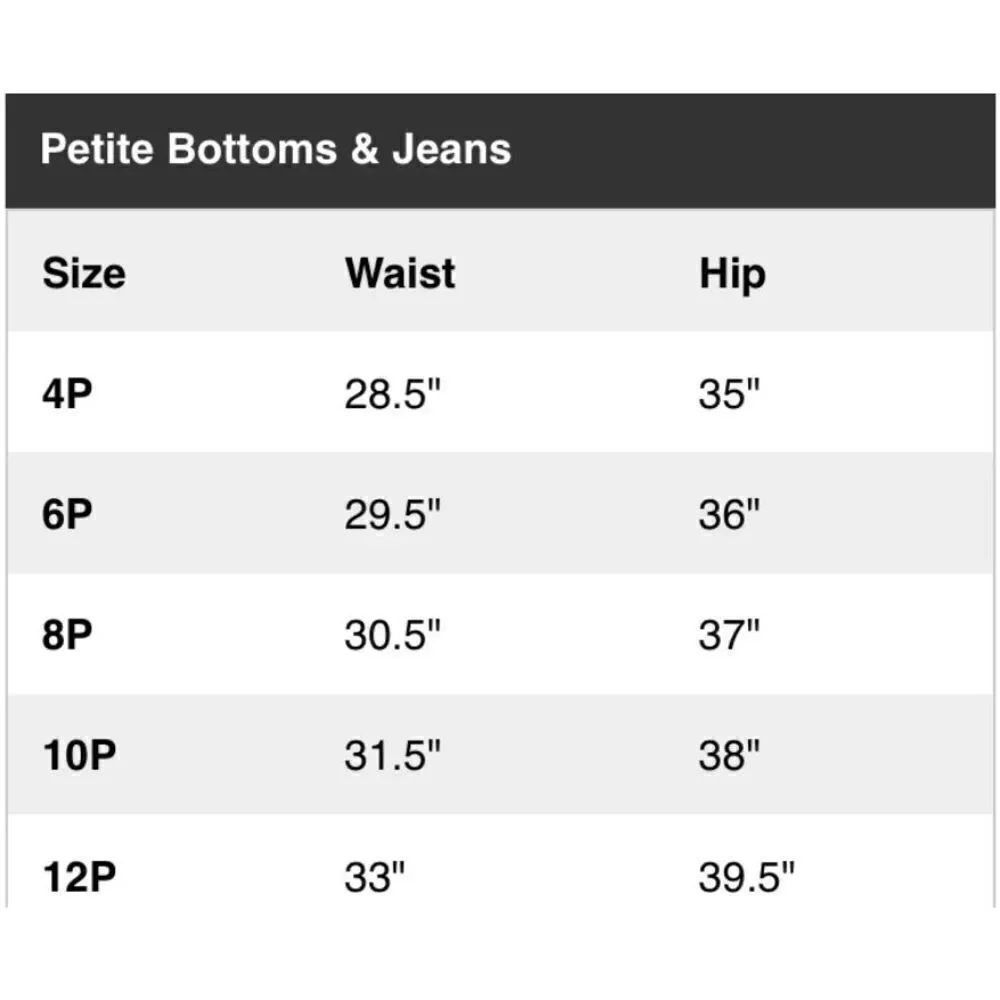Click the 6P size label
This screenshot has height=1000, width=1000.
coord(67,515)
